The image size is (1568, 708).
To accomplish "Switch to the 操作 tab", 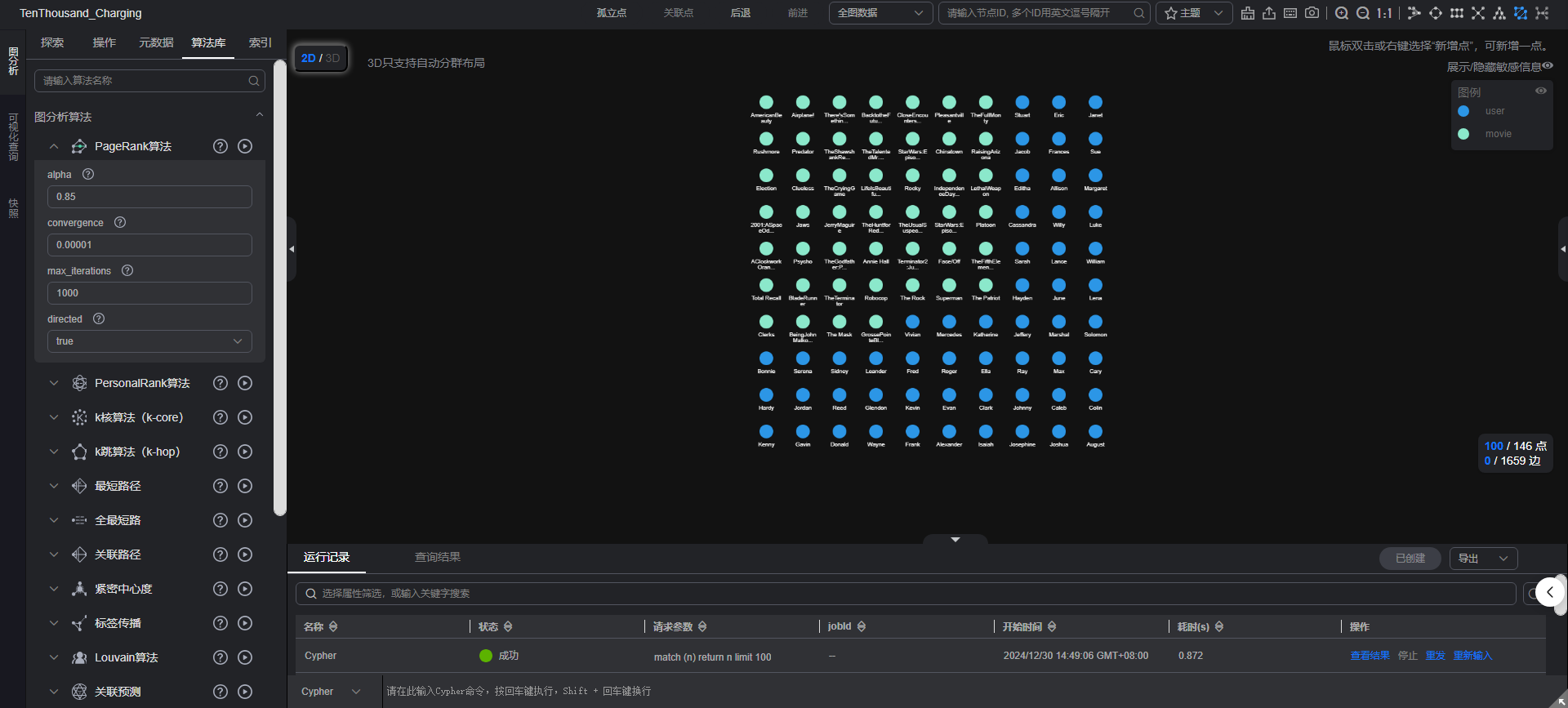I will tap(105, 42).
